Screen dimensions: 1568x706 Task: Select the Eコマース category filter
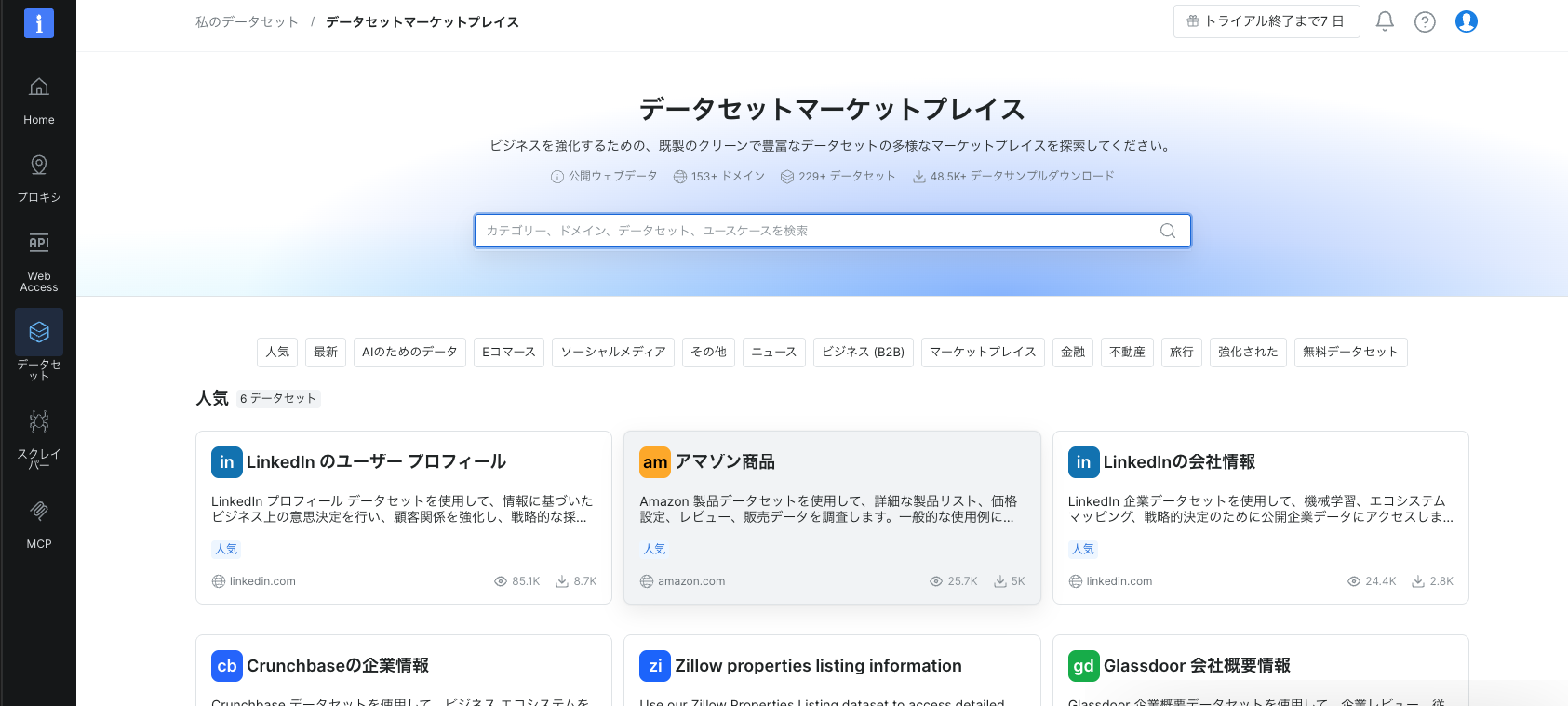pyautogui.click(x=509, y=353)
